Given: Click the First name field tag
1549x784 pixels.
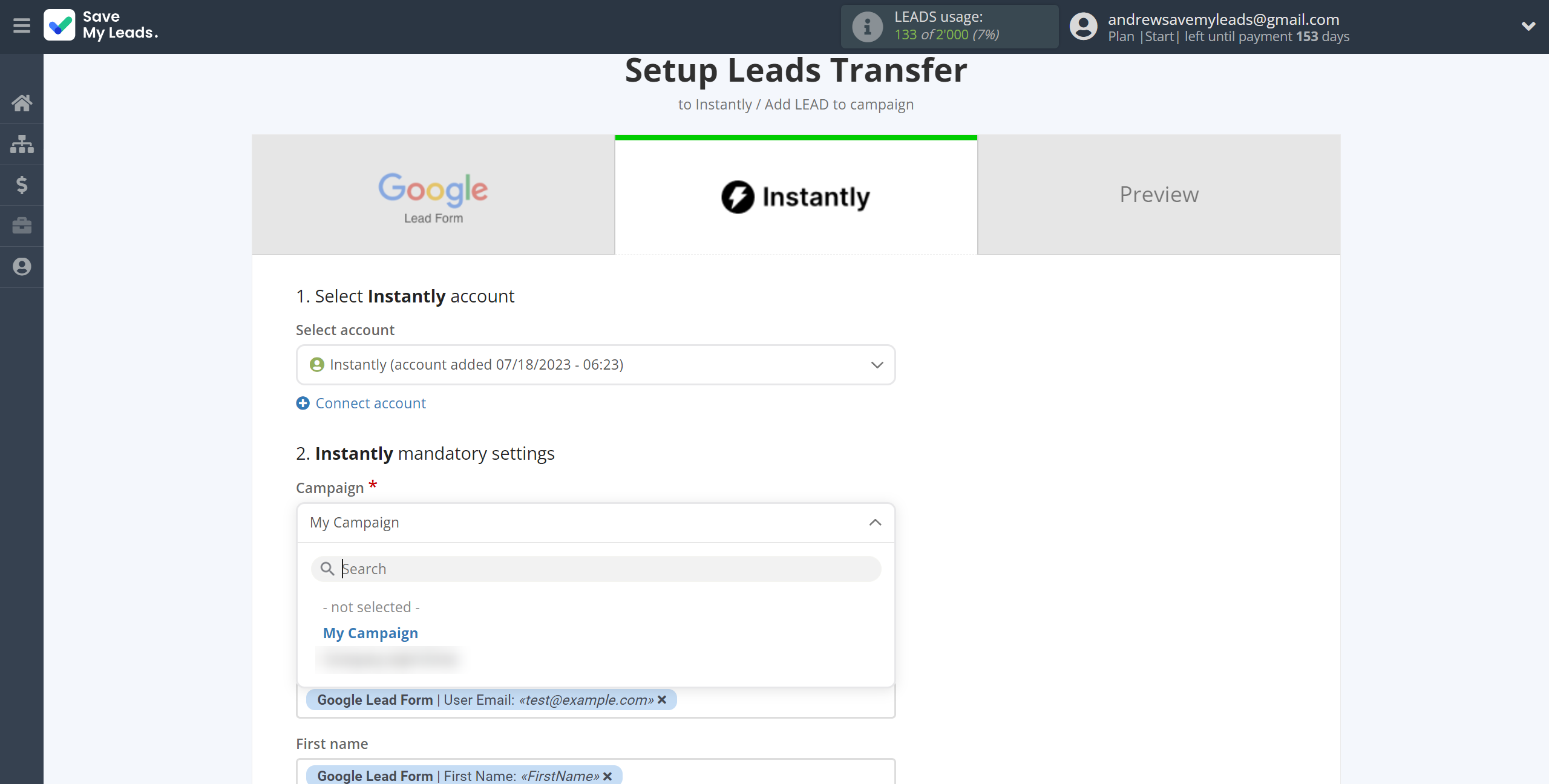Looking at the screenshot, I should click(x=463, y=776).
